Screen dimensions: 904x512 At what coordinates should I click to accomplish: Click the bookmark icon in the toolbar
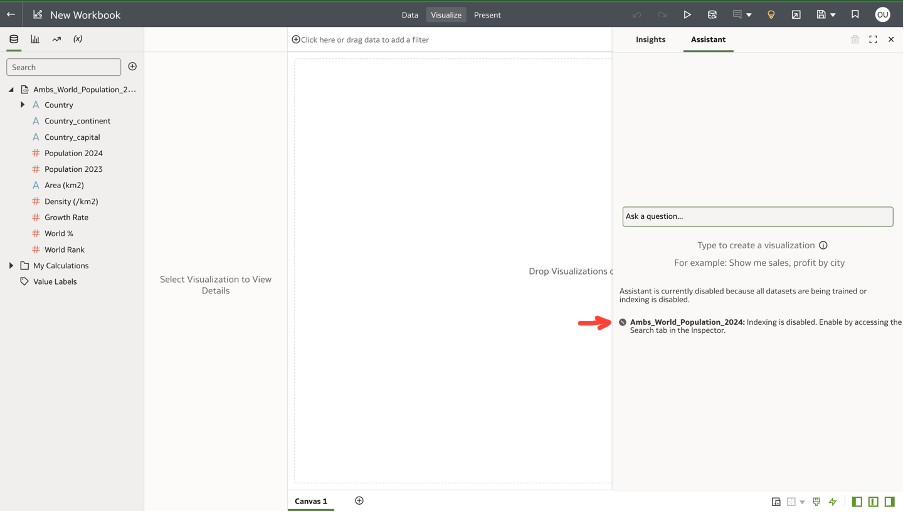tap(856, 15)
